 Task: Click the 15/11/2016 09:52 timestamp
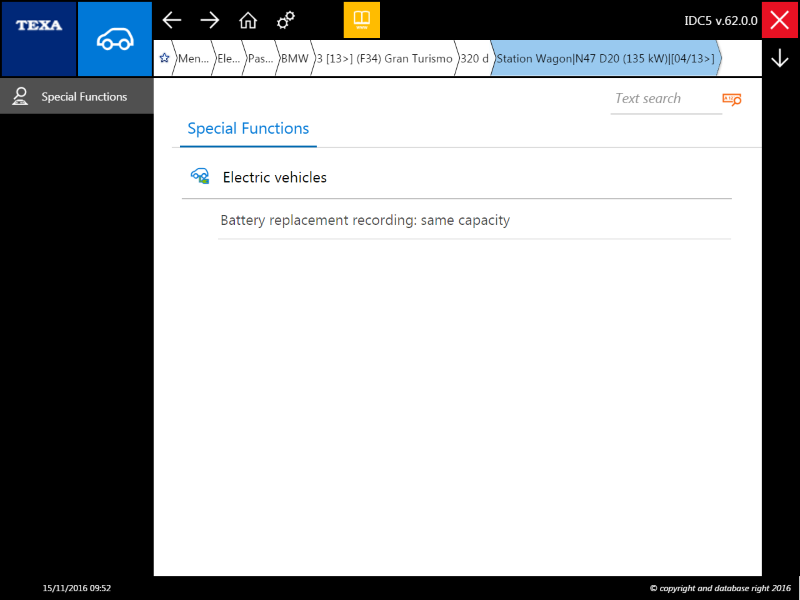(77, 588)
